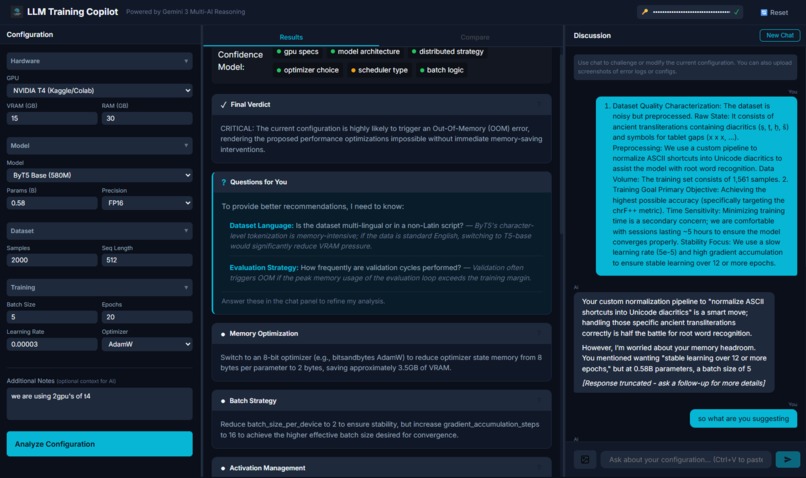The width and height of the screenshot is (806, 478).
Task: Collapse the Model section header
Action: coord(99,146)
